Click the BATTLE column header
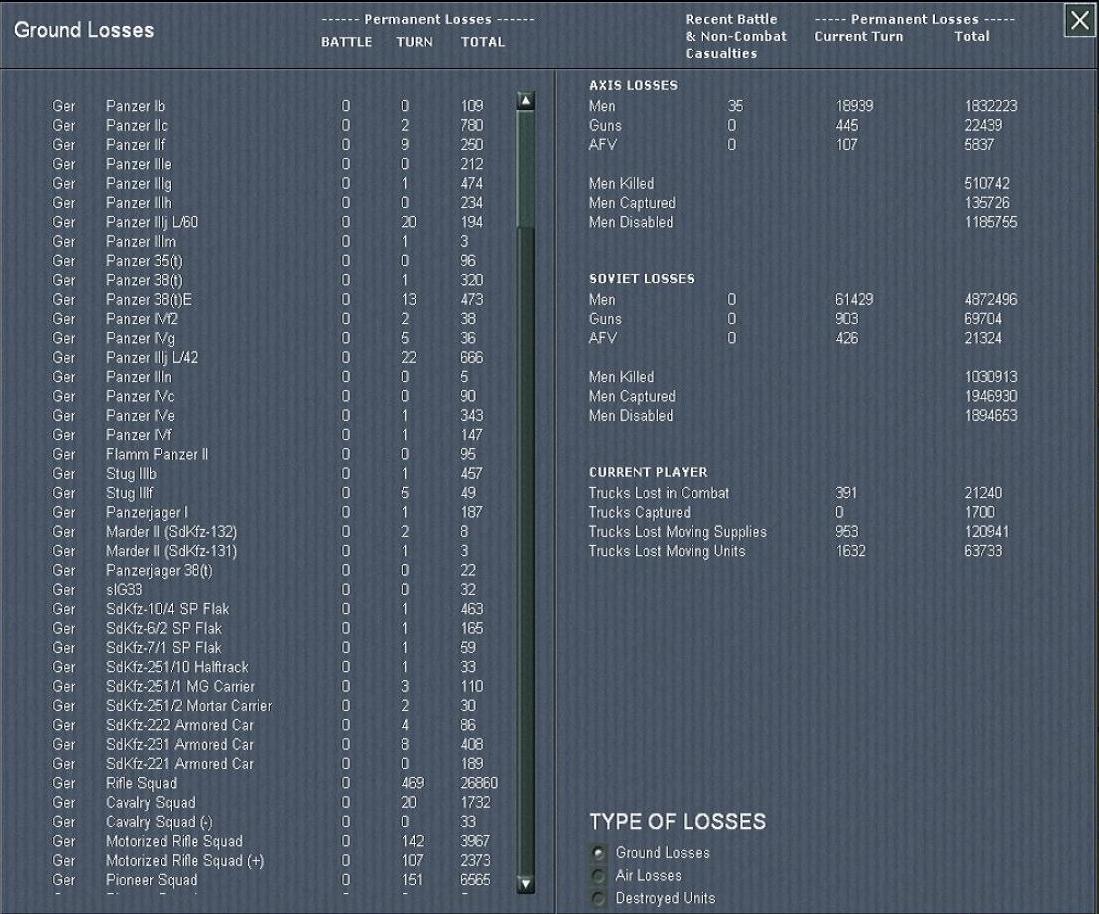The image size is (1099, 914). (x=346, y=42)
